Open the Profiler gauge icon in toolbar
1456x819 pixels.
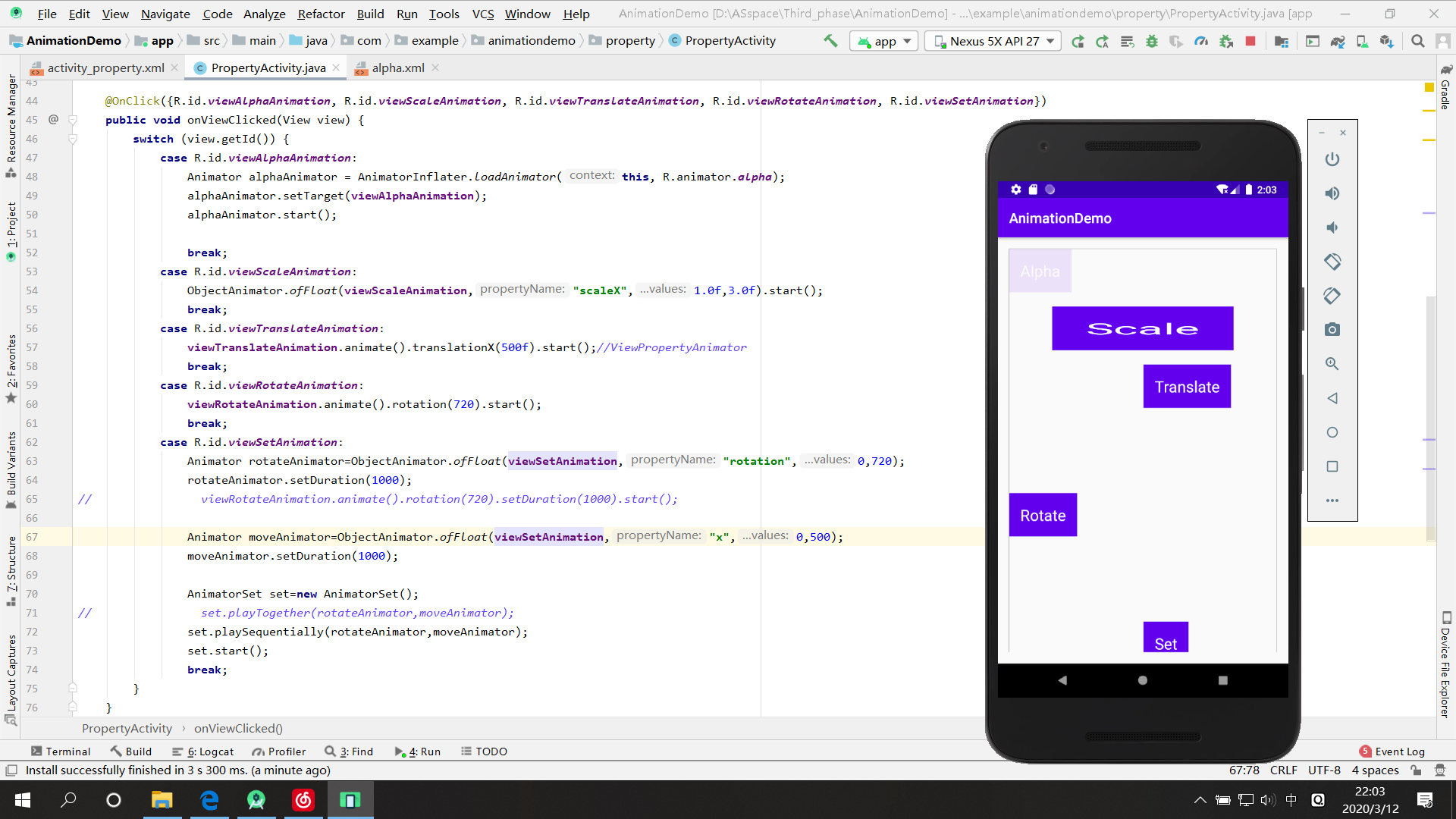(x=1201, y=41)
